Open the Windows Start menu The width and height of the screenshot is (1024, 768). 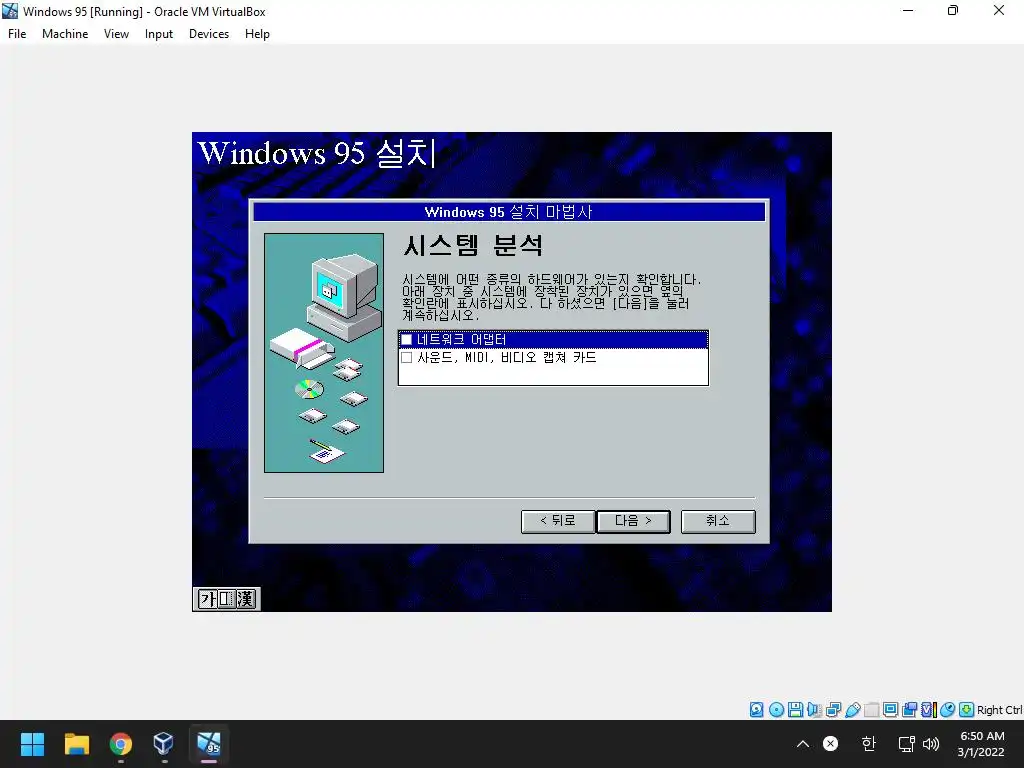click(x=32, y=744)
